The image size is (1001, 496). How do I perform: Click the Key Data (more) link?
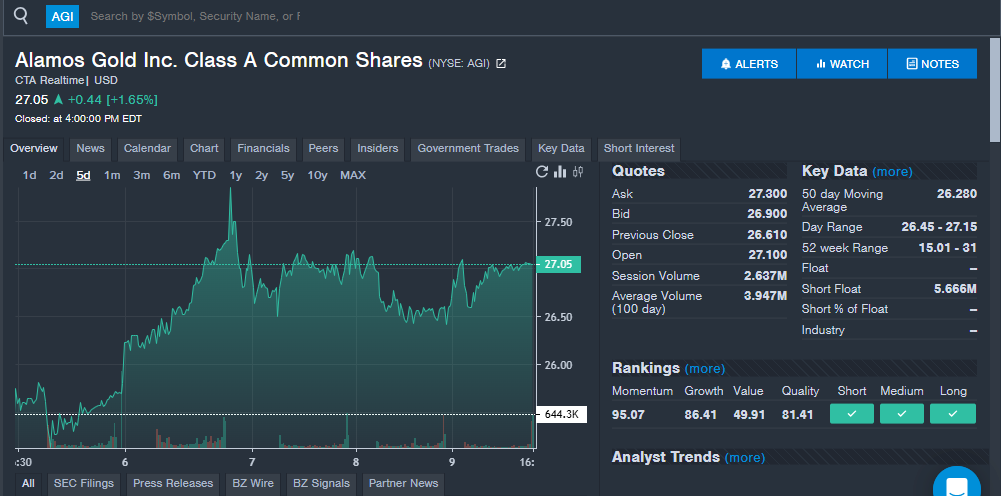(892, 172)
